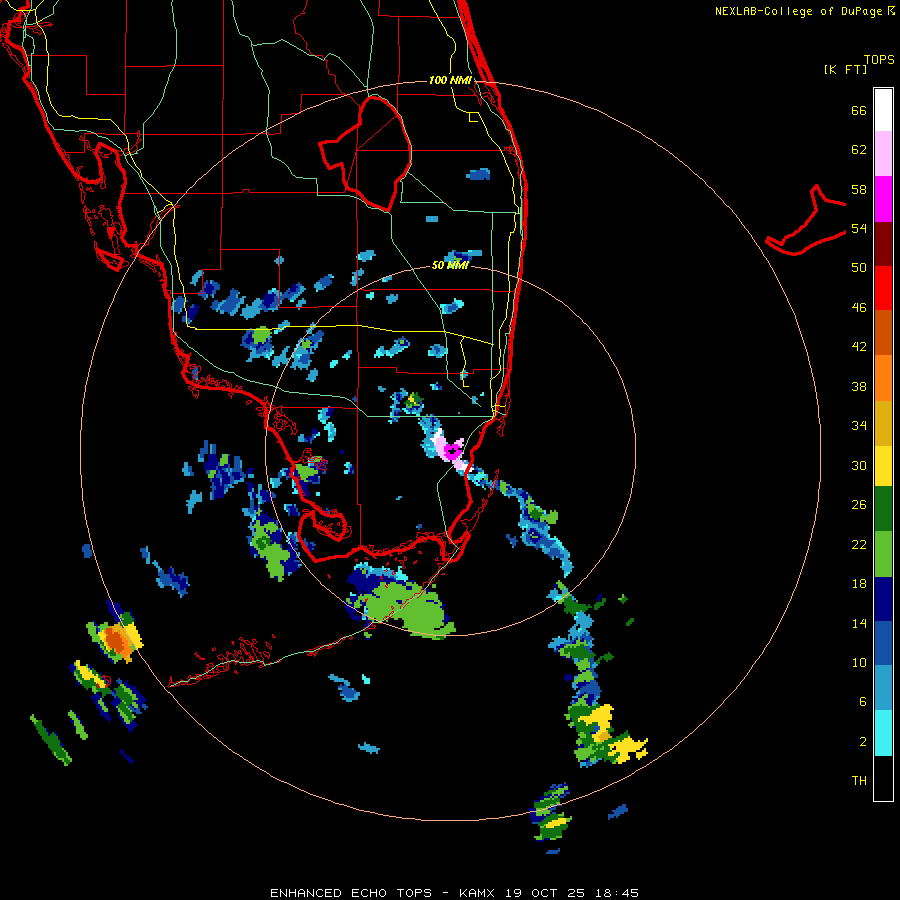Viewport: 900px width, 900px height.
Task: Select the dark orange legend swatch
Action: (883, 332)
